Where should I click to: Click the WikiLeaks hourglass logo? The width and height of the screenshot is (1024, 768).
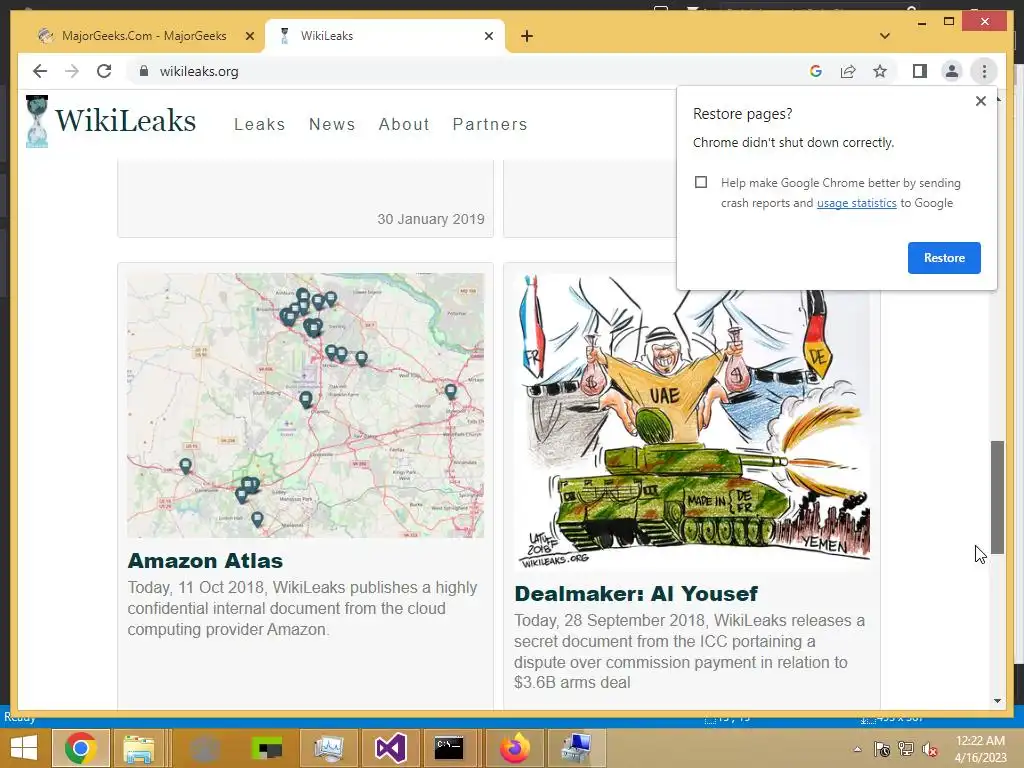click(x=37, y=121)
